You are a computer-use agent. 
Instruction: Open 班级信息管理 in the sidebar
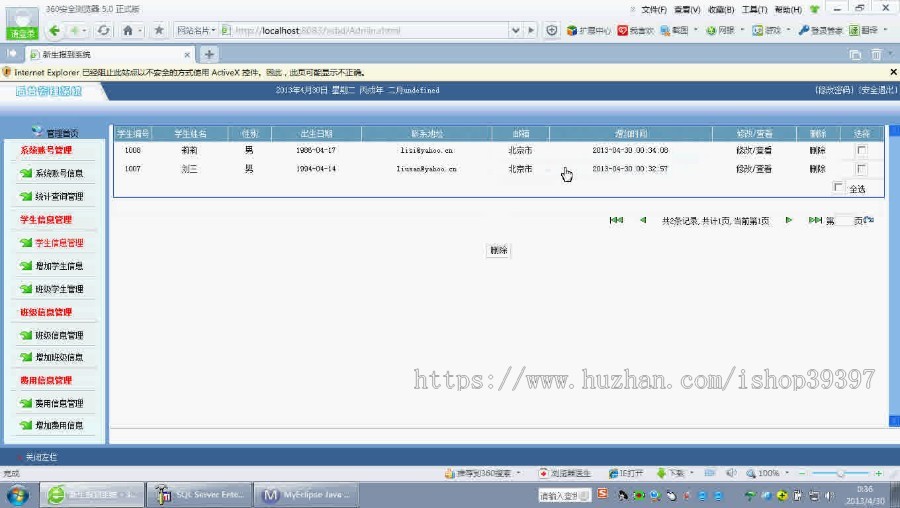59,335
